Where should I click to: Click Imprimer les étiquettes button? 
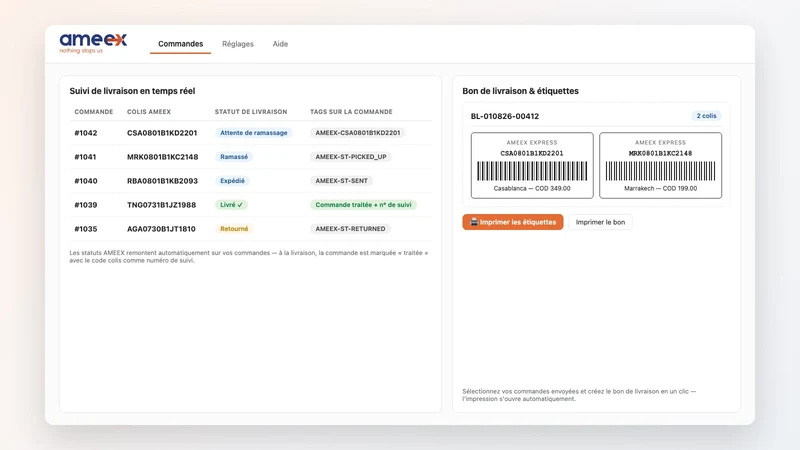click(x=513, y=222)
